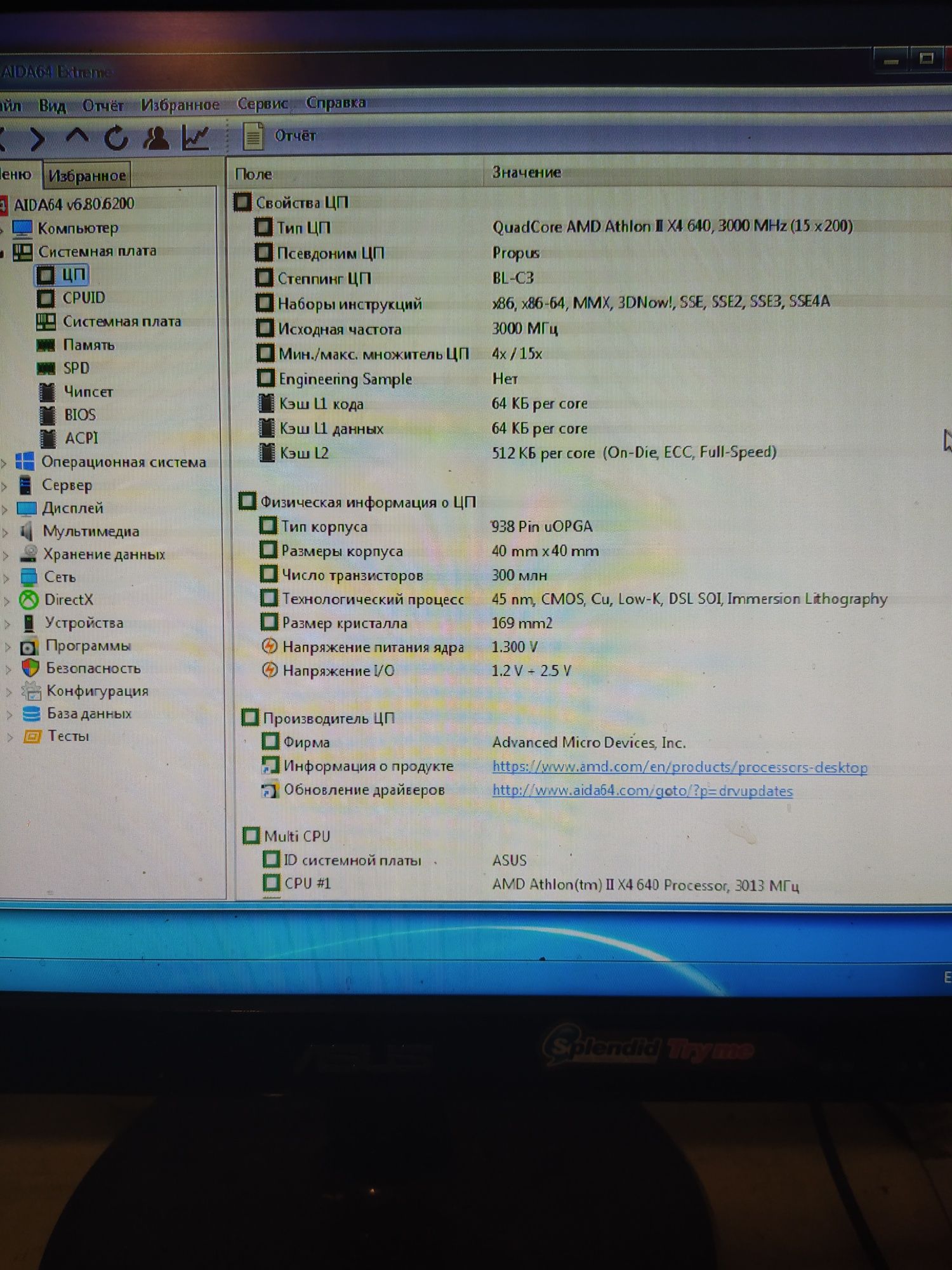952x1270 pixels.
Task: Click the Тесты benchmark icon
Action: pos(32,737)
